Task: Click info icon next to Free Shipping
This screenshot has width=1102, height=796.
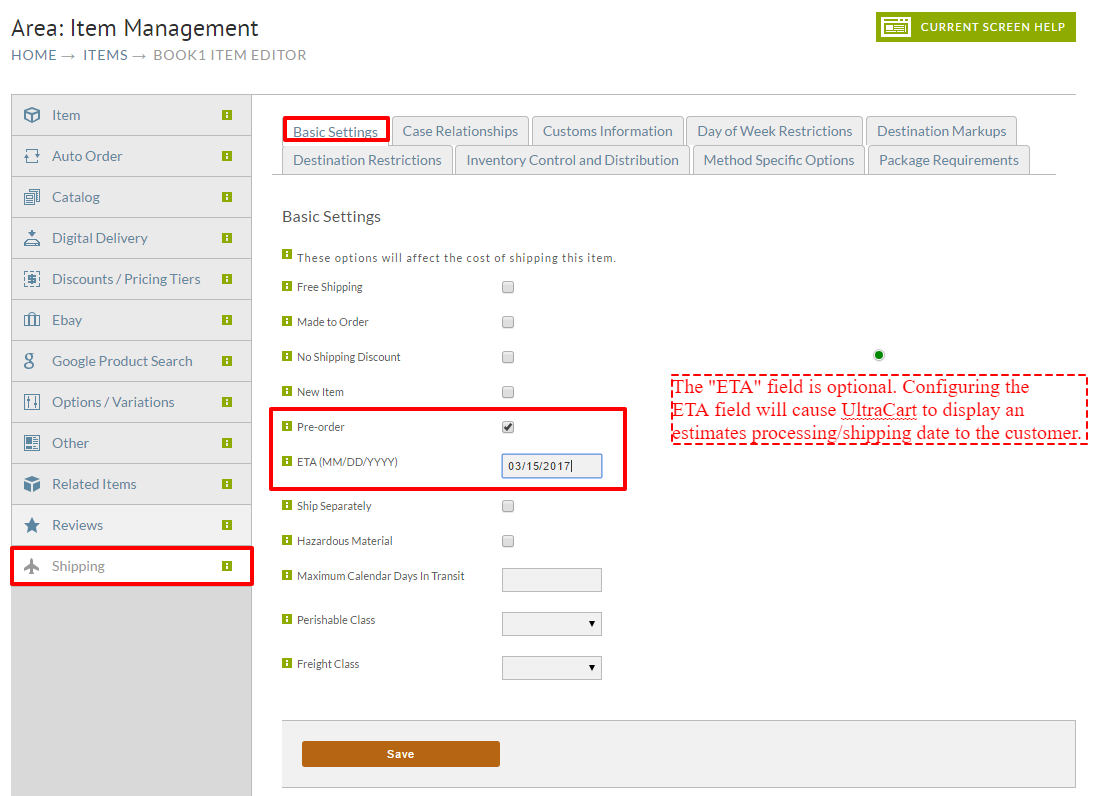Action: [287, 286]
